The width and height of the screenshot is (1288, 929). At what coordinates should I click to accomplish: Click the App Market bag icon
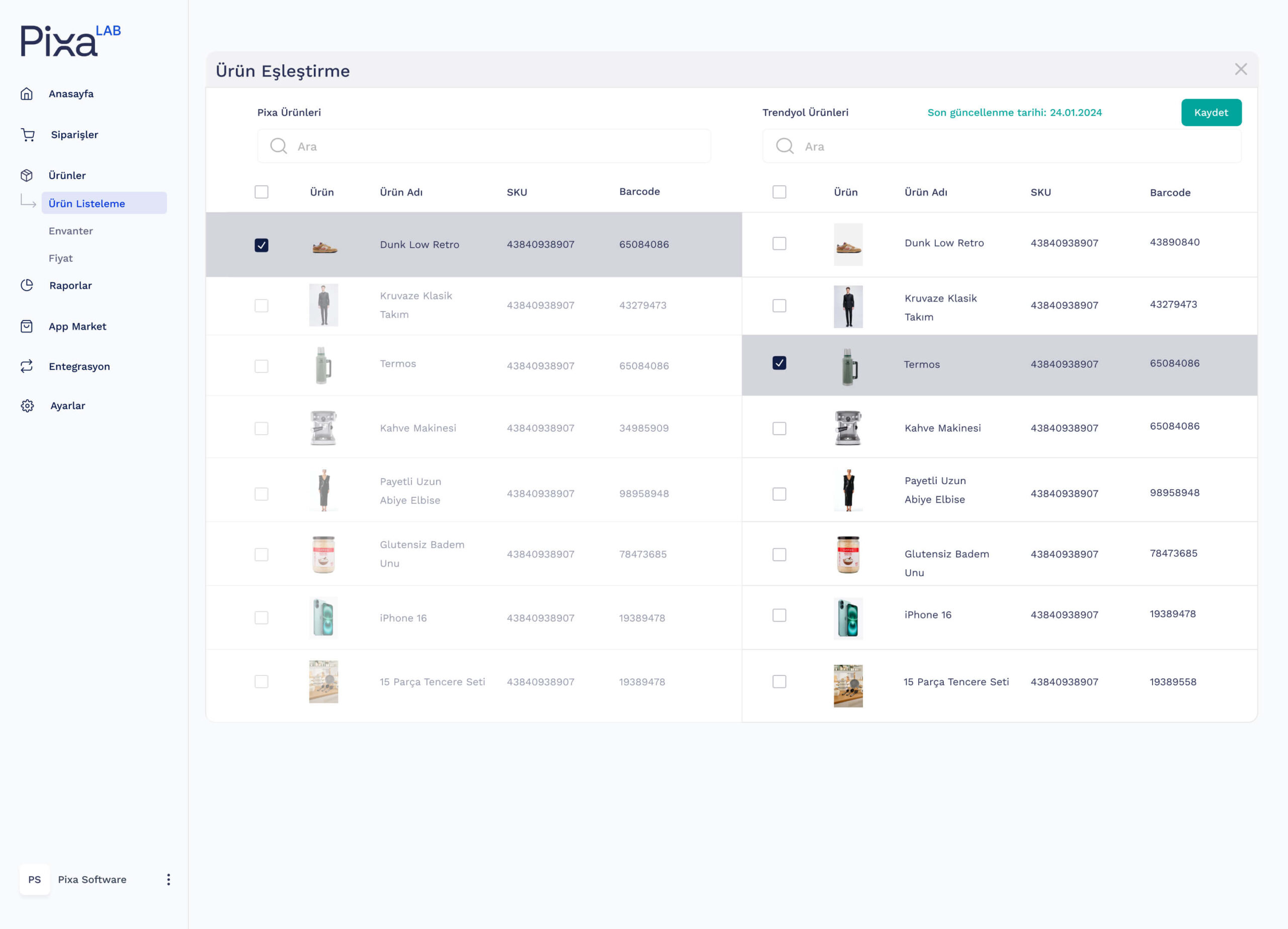pos(27,326)
